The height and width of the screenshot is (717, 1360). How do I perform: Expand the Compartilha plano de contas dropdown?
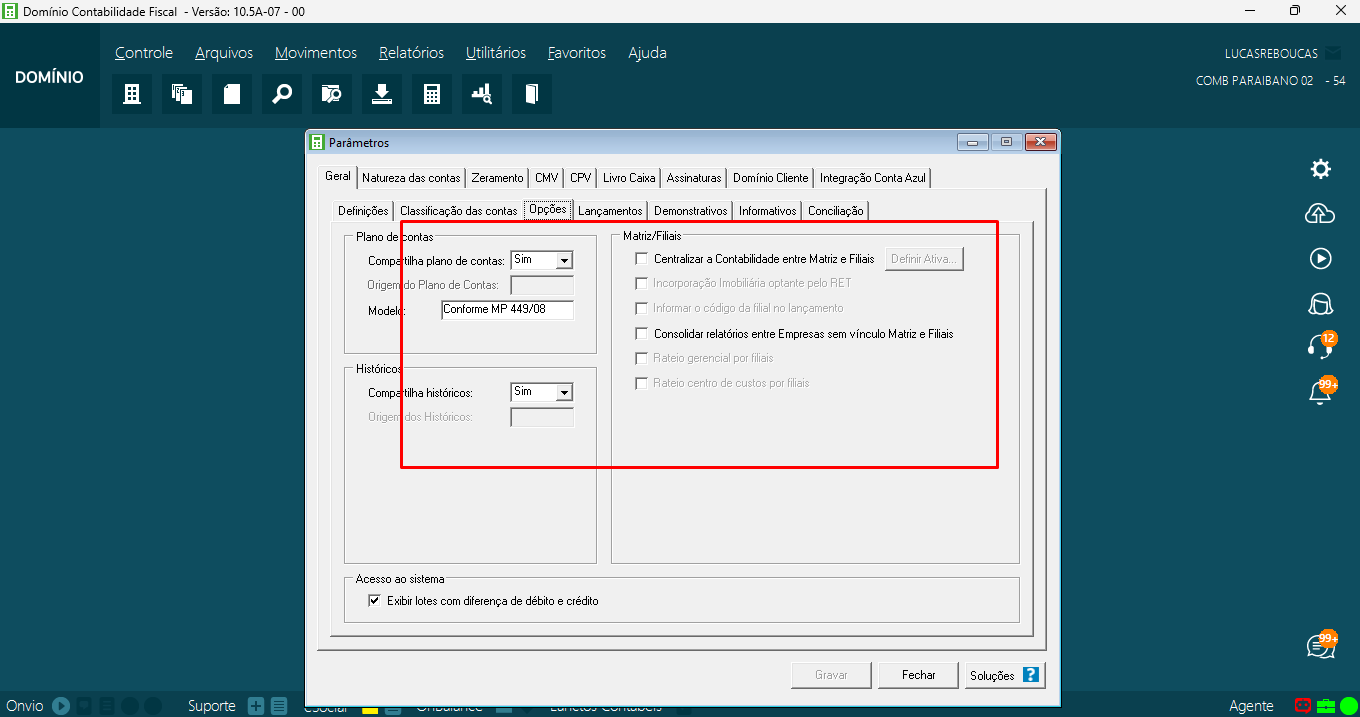[564, 260]
